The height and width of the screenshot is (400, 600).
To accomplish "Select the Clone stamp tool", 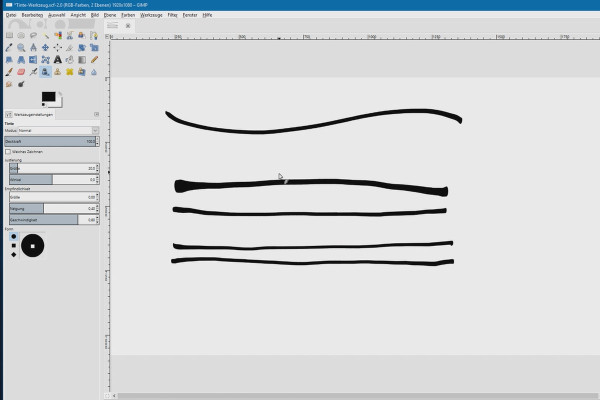I will (58, 72).
